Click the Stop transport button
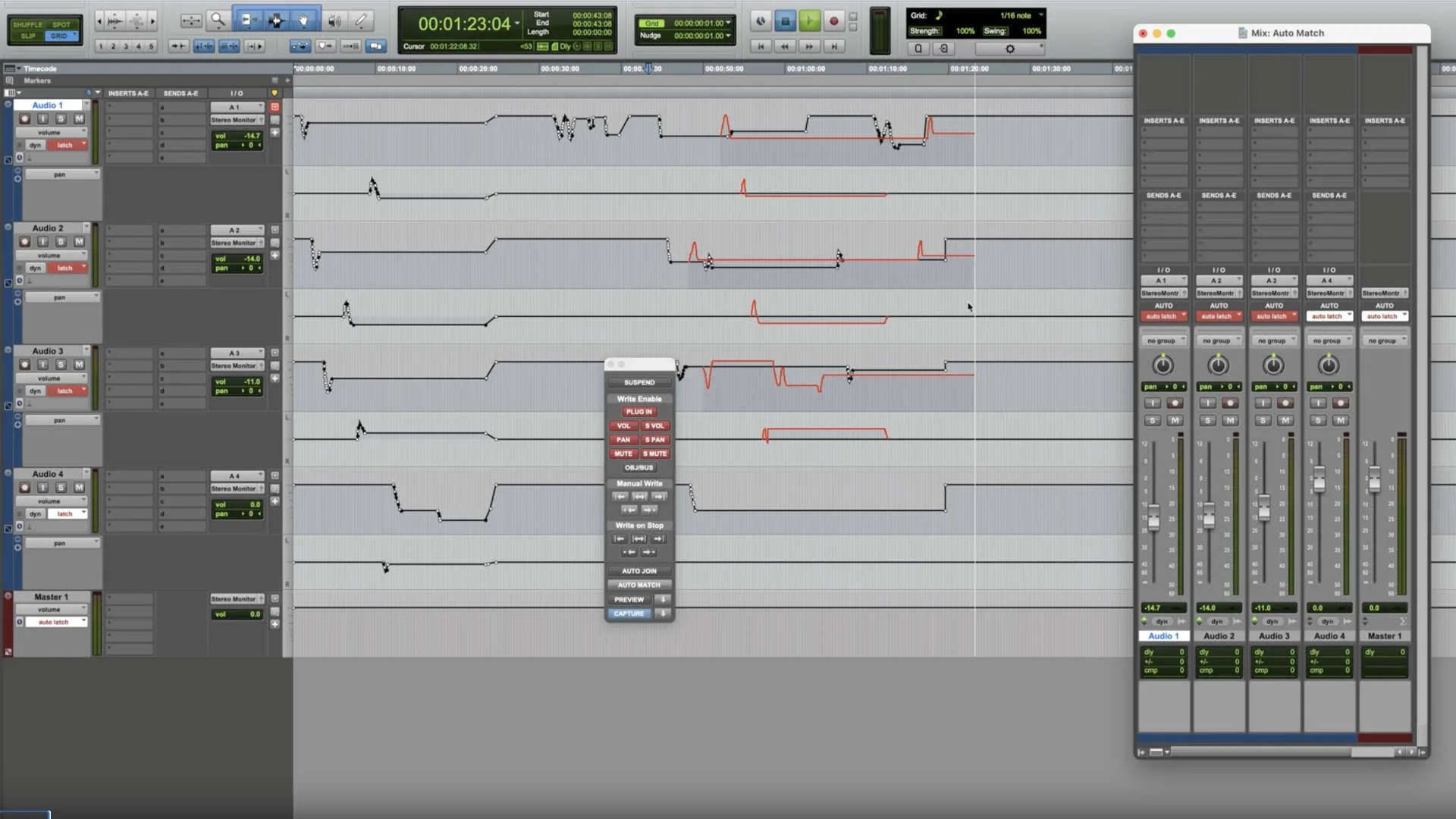Image resolution: width=1456 pixels, height=819 pixels. (x=785, y=21)
